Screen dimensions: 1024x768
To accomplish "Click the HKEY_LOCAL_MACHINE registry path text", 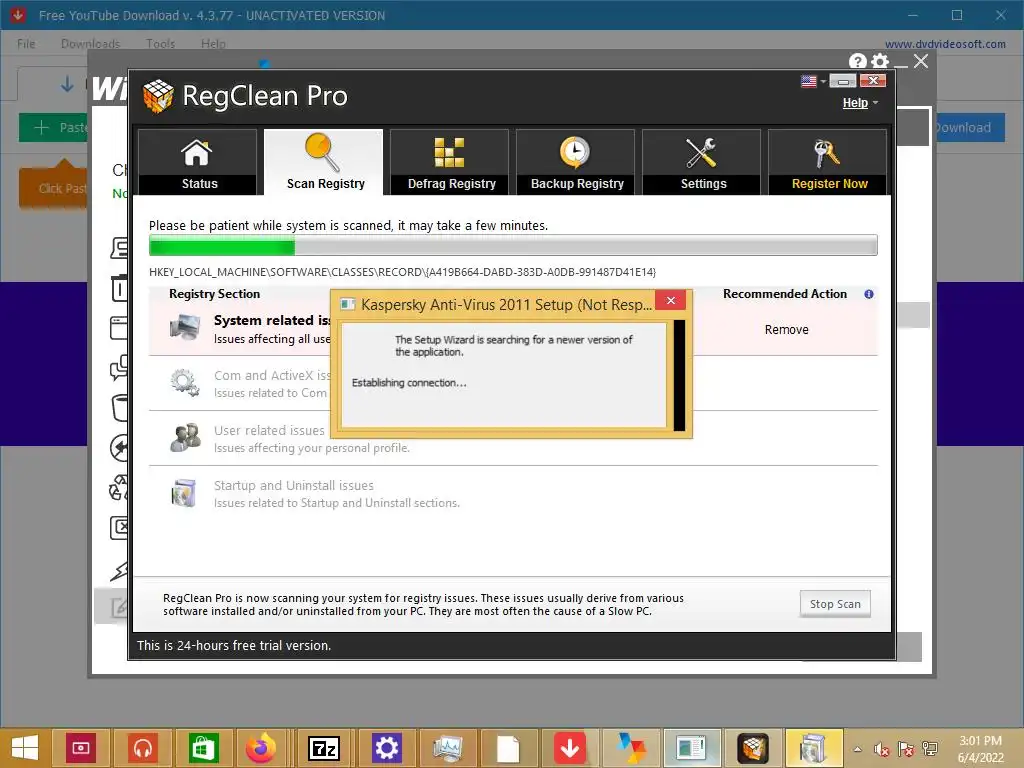I will pyautogui.click(x=402, y=272).
